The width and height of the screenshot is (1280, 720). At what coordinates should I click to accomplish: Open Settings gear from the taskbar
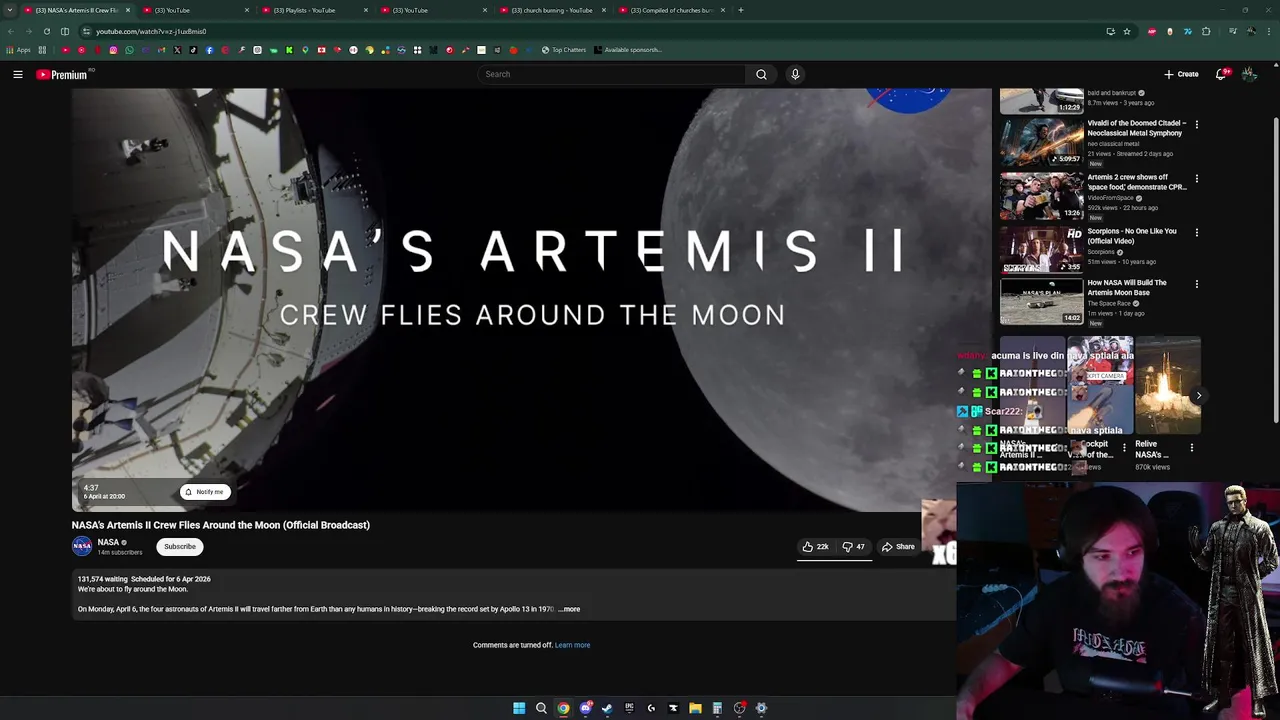761,708
